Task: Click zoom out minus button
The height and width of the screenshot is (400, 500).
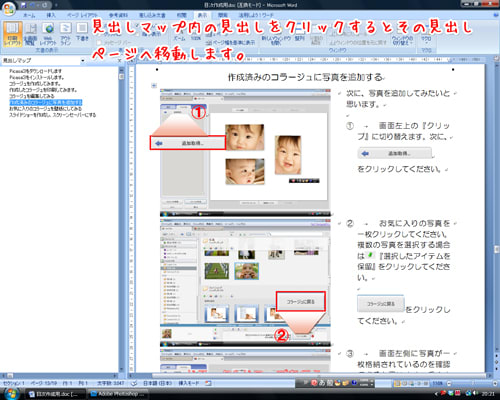Action: pyautogui.click(x=449, y=384)
